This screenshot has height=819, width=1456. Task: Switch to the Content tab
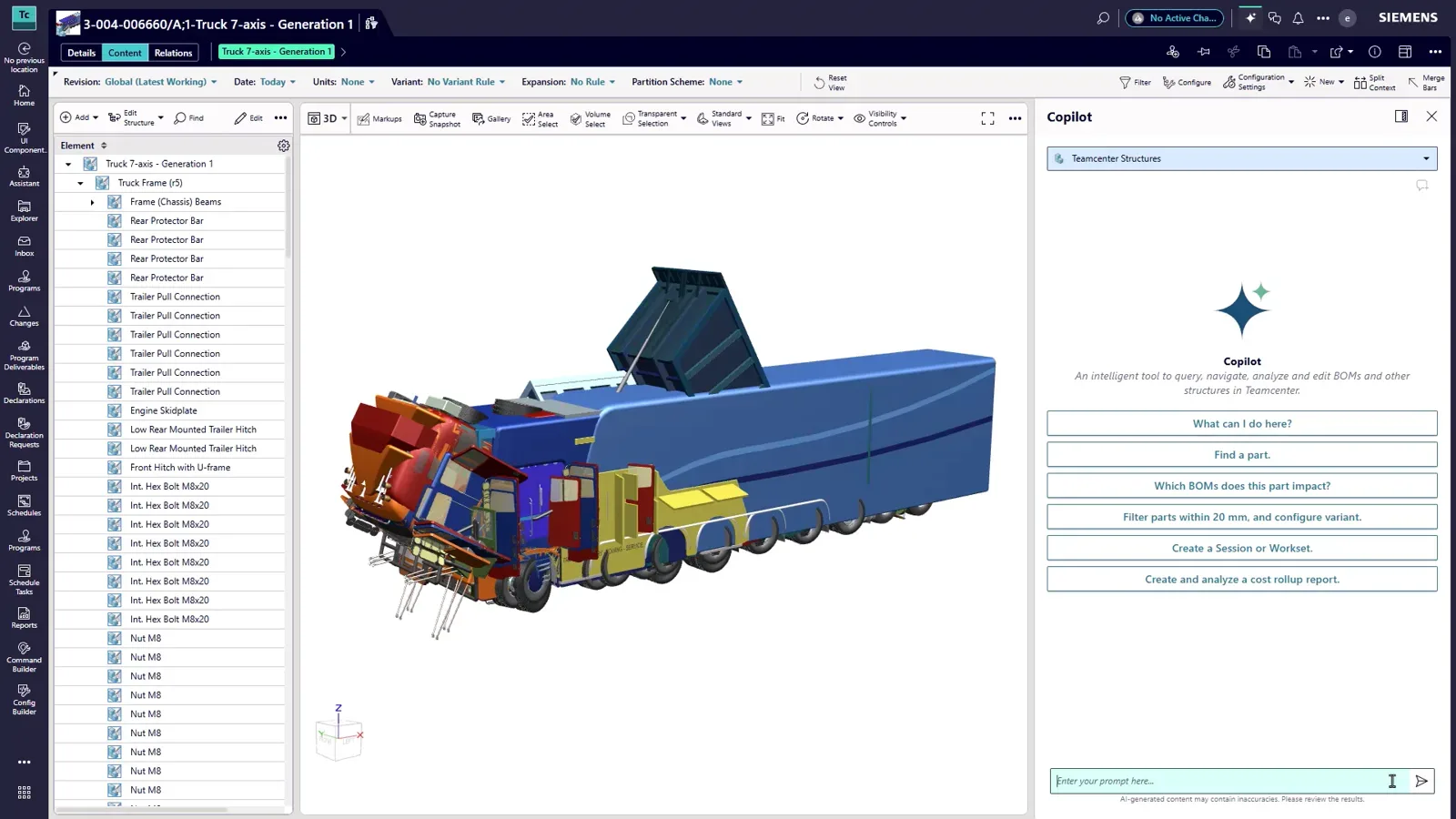(x=125, y=53)
